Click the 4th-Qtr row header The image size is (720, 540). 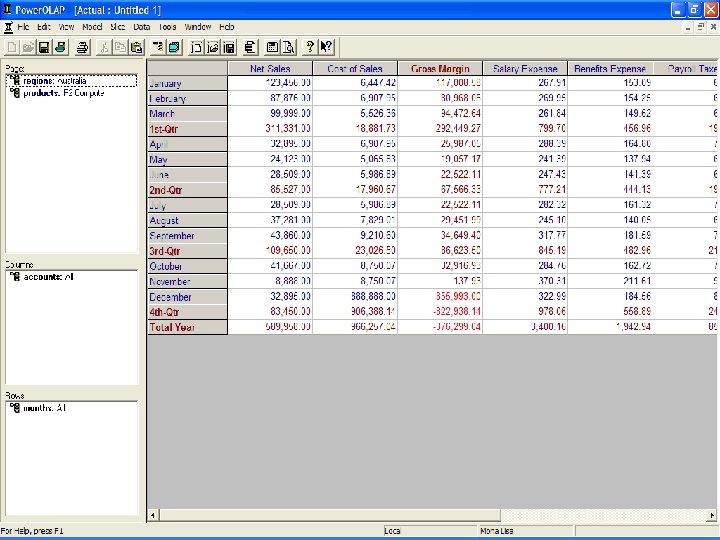point(187,312)
